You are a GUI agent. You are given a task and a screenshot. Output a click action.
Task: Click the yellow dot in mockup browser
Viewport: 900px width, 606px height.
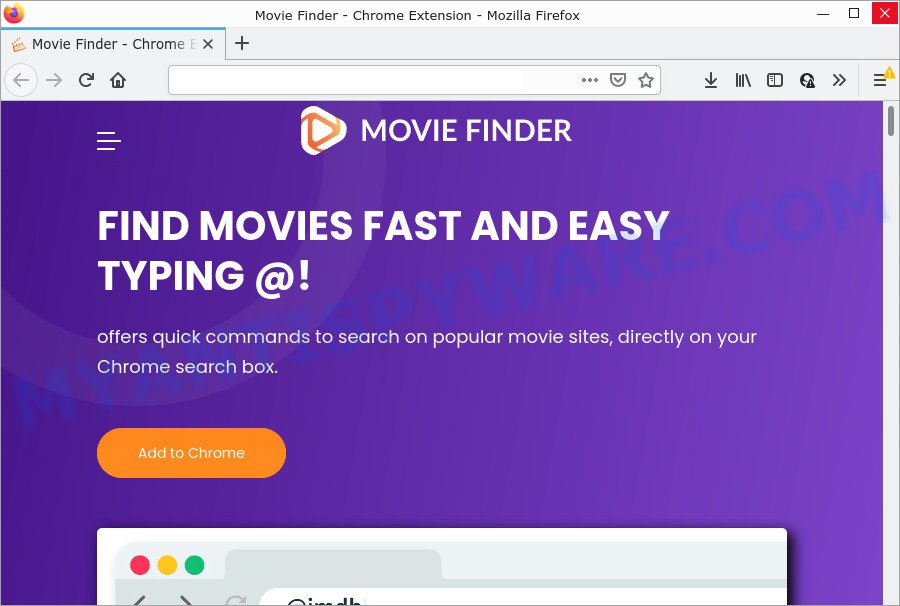point(167,565)
